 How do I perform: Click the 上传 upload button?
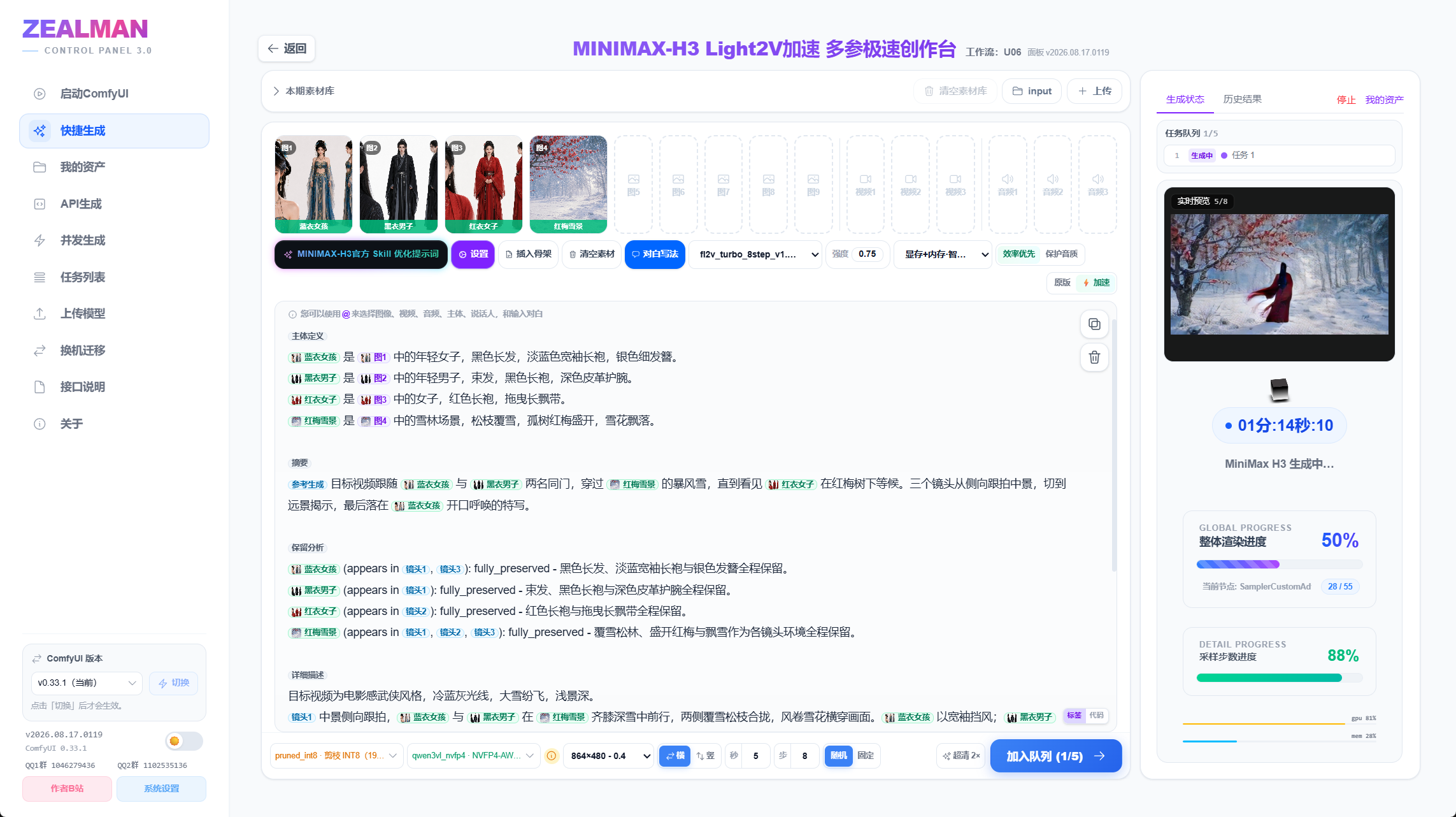point(1094,91)
